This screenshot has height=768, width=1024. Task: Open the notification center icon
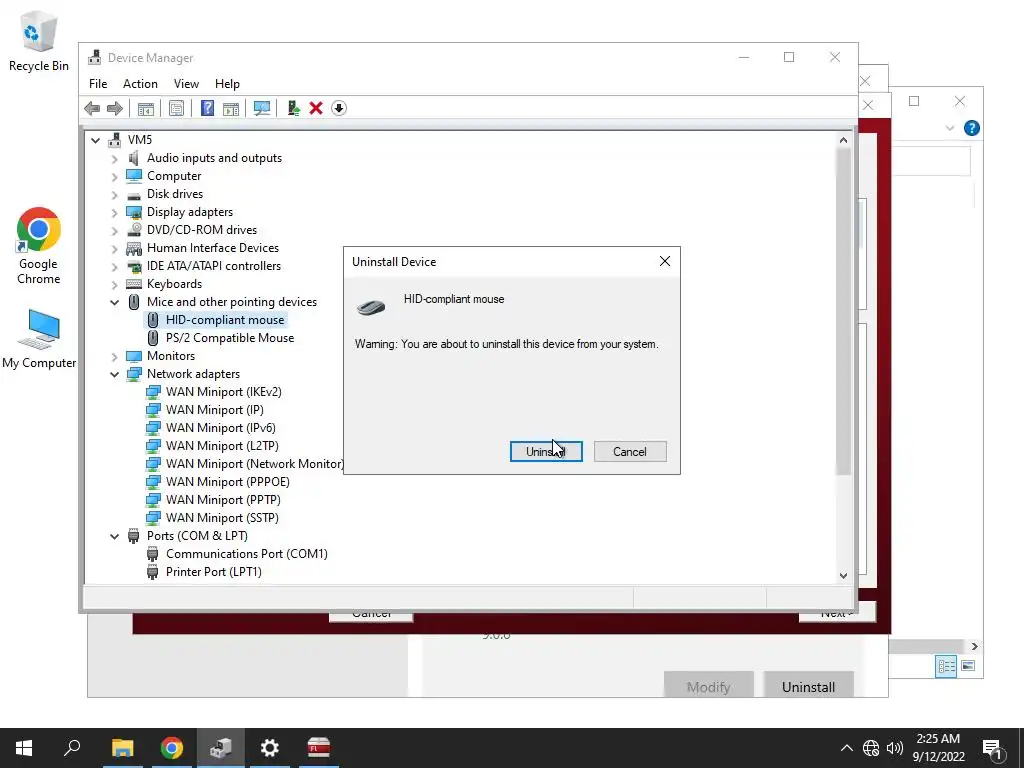click(993, 748)
